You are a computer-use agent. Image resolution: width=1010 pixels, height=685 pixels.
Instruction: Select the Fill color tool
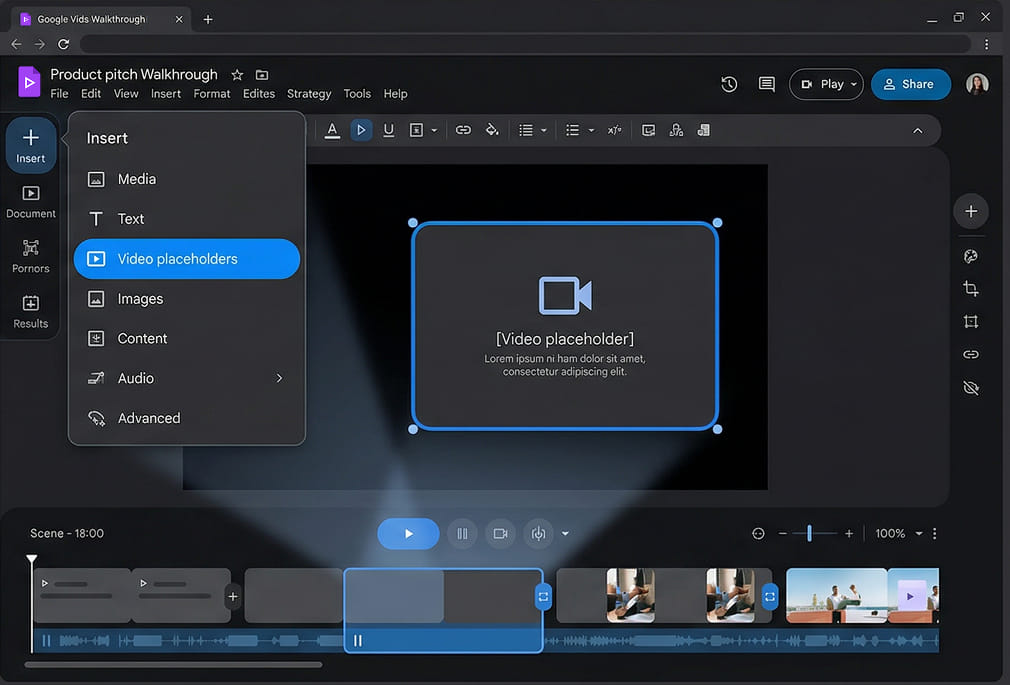(x=491, y=130)
